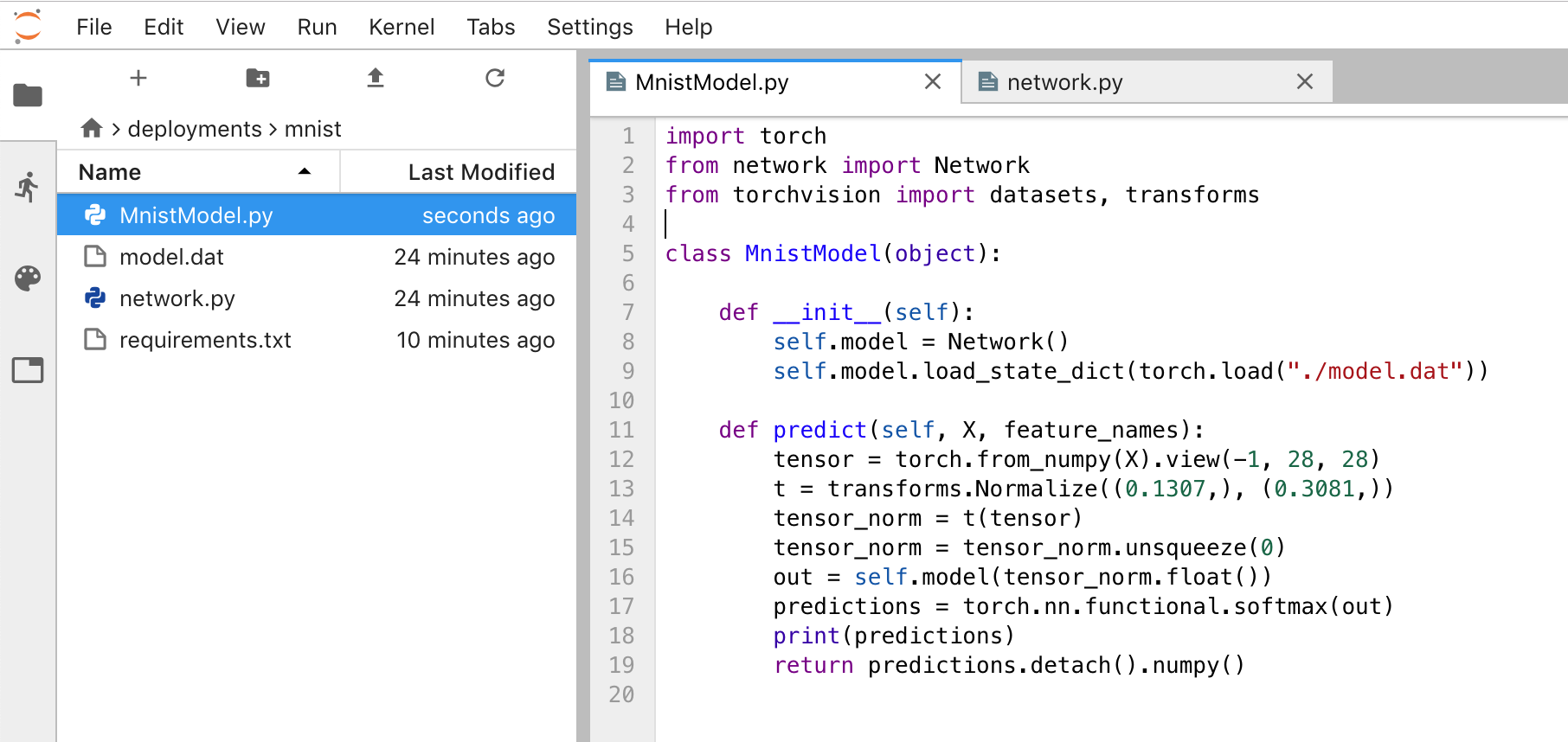Click line number 11 in editor gutter
This screenshot has height=742, width=1568.
[x=621, y=430]
